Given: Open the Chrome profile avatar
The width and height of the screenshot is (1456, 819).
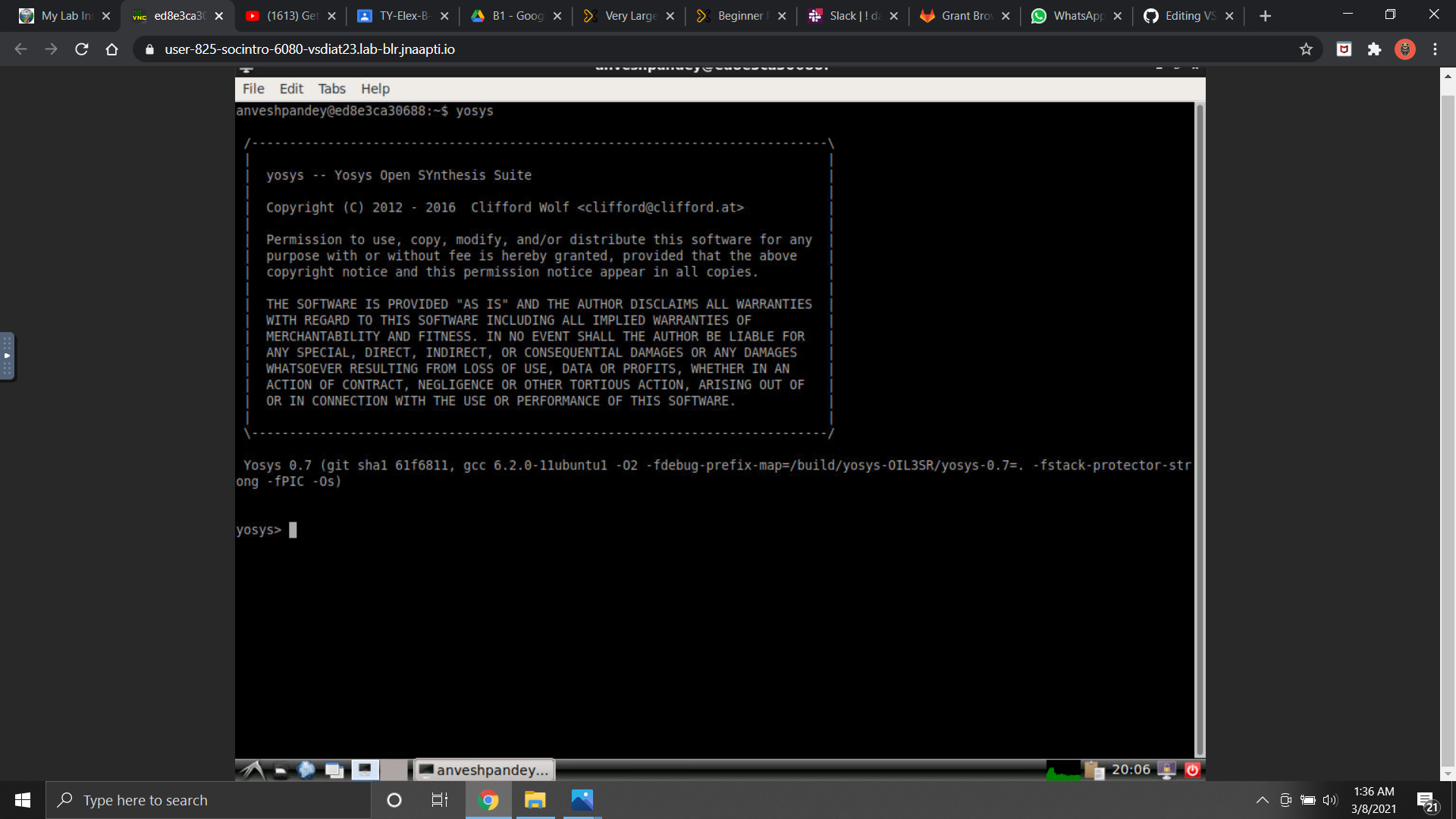Looking at the screenshot, I should point(1405,49).
